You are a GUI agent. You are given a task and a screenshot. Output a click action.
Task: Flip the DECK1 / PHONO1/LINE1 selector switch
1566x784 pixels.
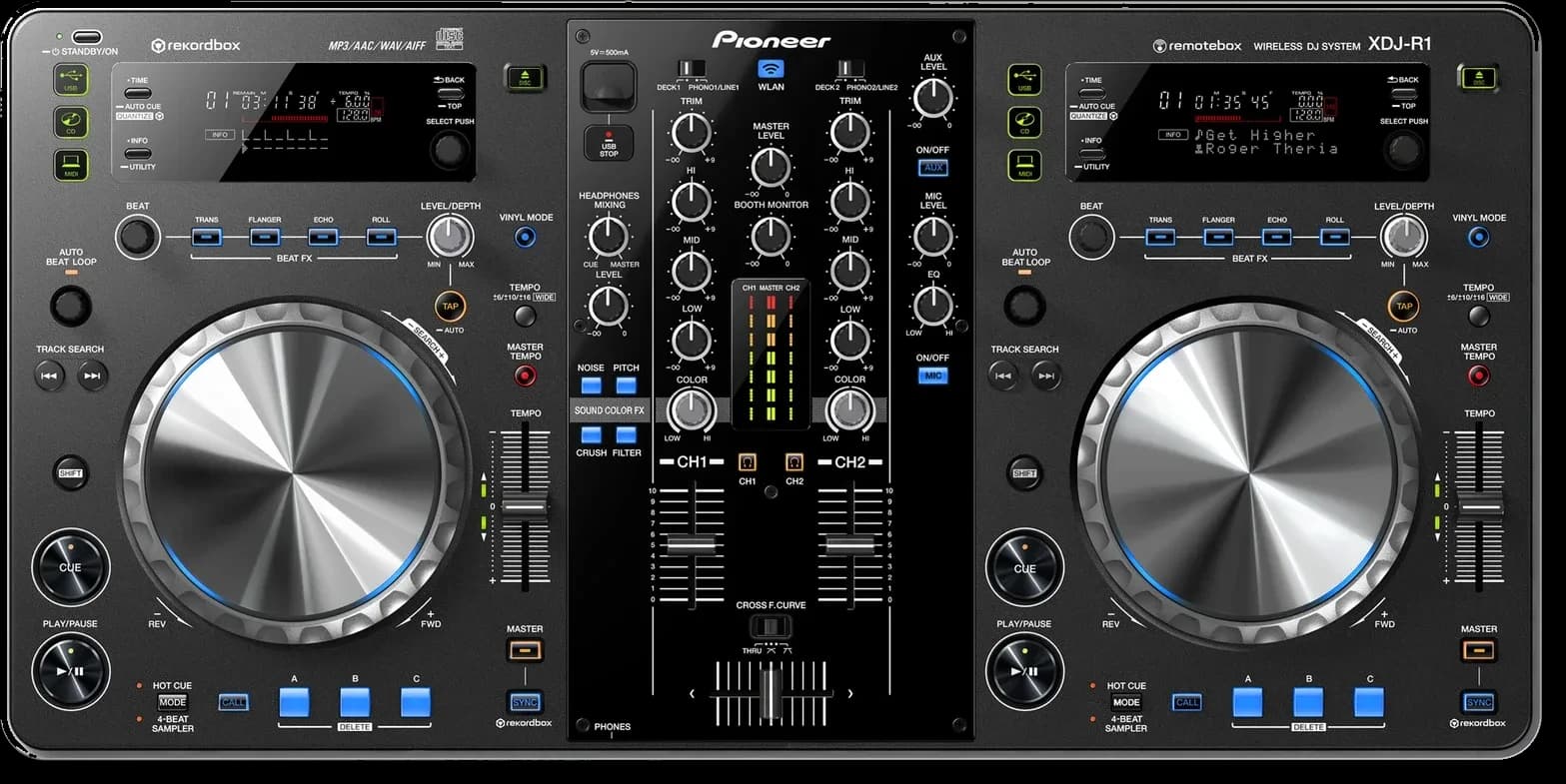tap(693, 69)
